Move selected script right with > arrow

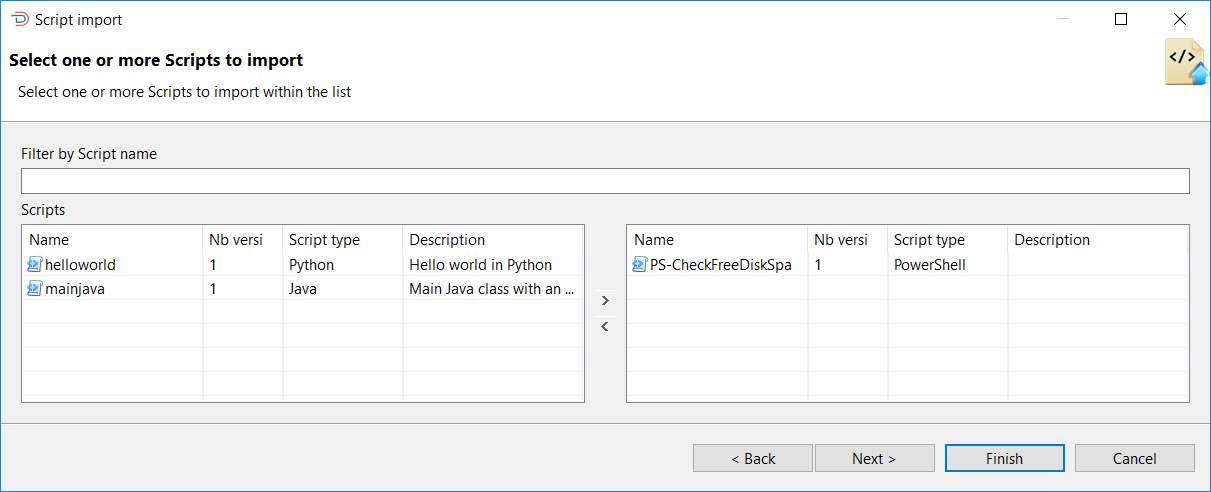tap(605, 300)
